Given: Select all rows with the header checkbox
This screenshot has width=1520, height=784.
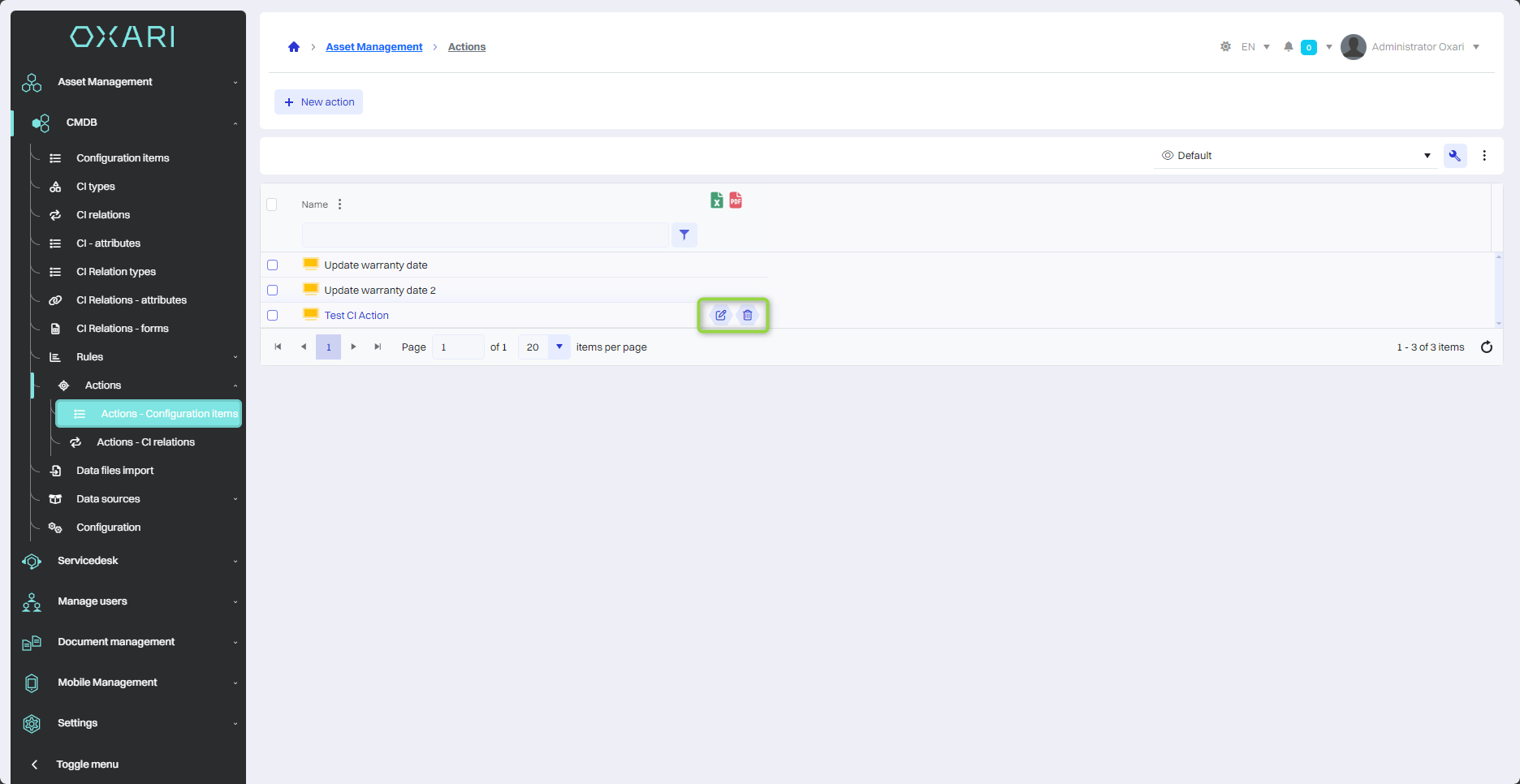Looking at the screenshot, I should [272, 205].
